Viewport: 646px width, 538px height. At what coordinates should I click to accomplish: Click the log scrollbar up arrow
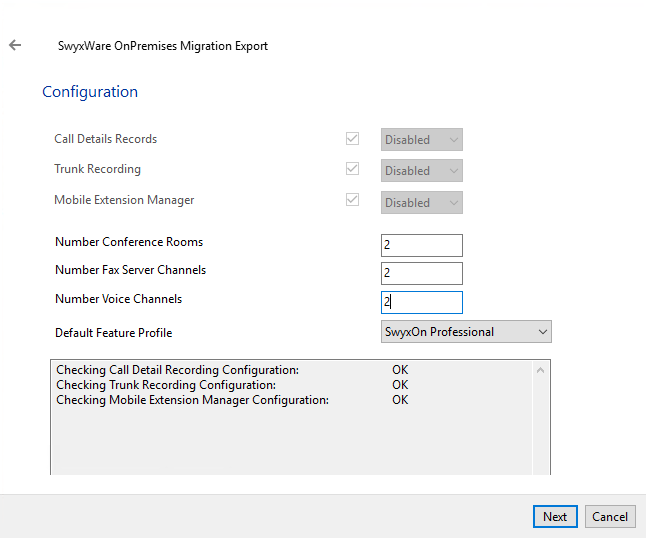pos(541,370)
